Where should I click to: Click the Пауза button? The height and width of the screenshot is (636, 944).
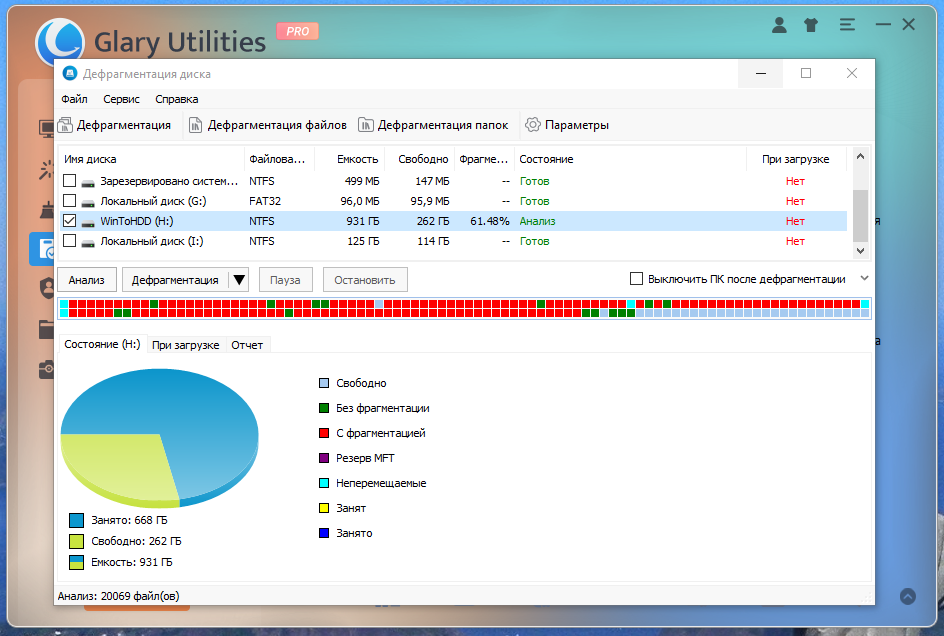pyautogui.click(x=285, y=280)
